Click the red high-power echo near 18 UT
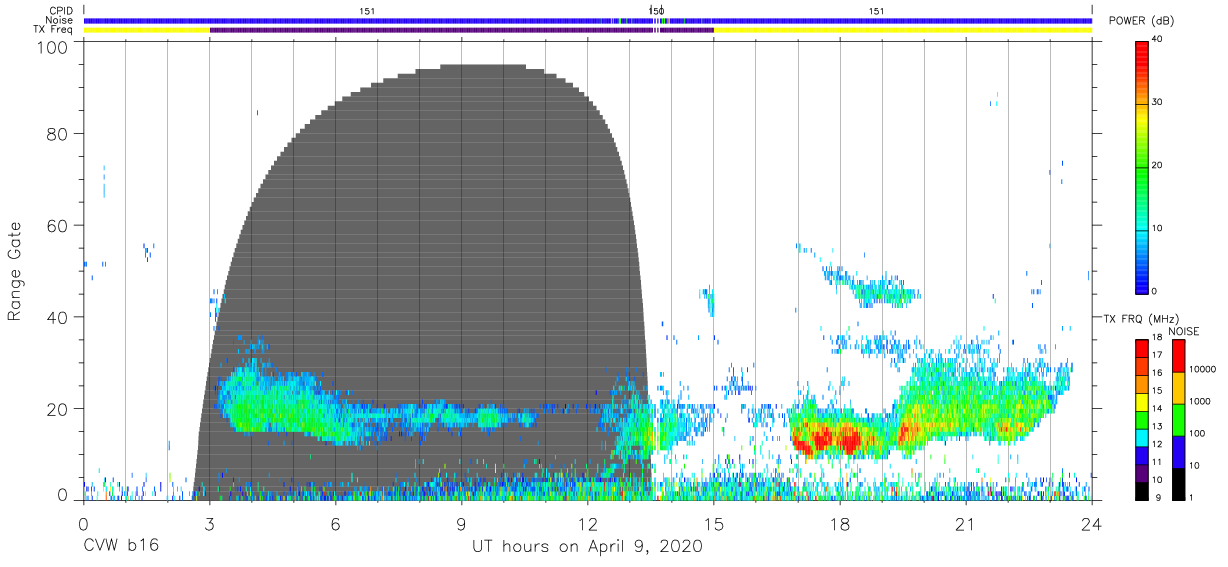This screenshot has width=1228, height=567. click(848, 438)
